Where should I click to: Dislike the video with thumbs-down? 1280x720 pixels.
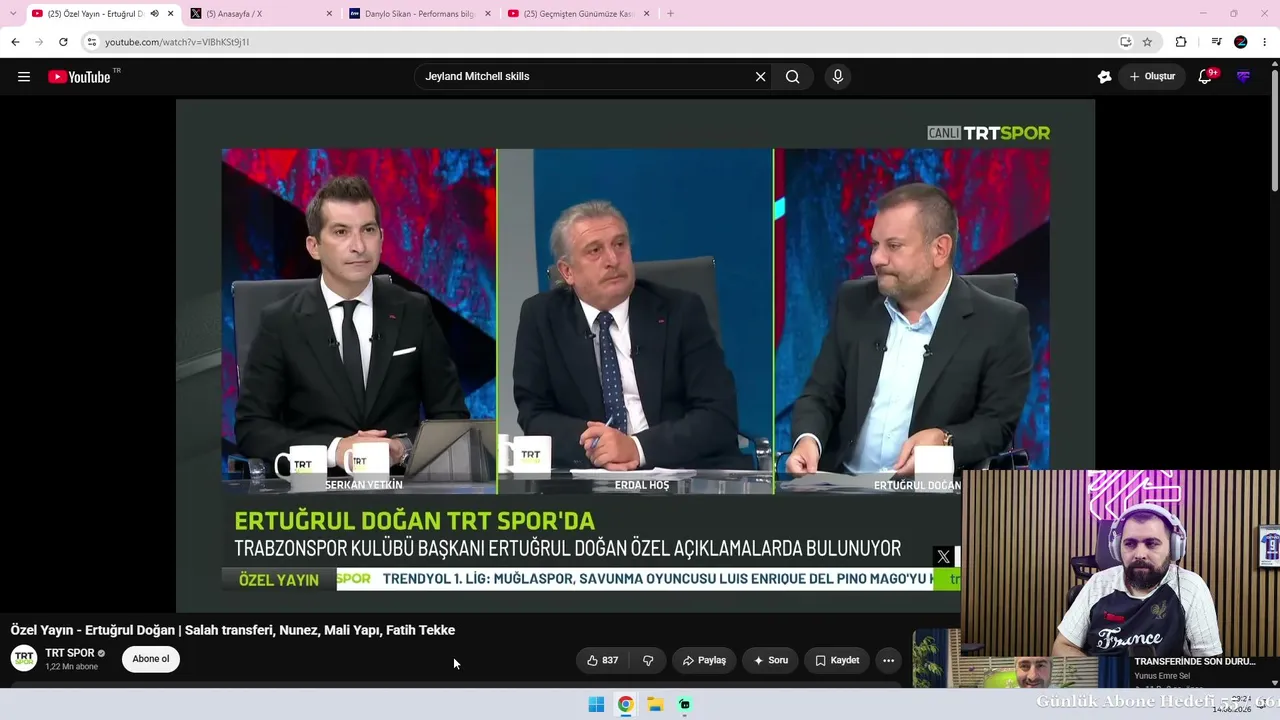point(648,660)
